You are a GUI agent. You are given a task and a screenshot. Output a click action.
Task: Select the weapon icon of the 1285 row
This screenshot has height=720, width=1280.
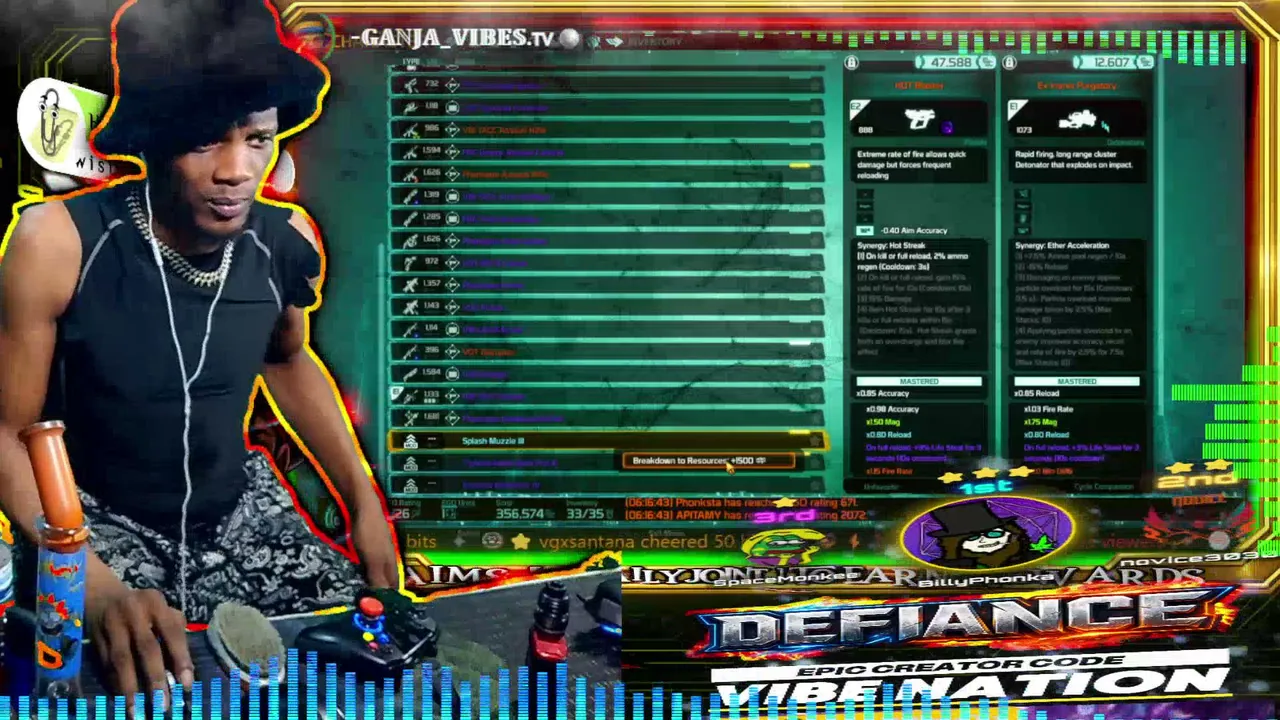click(410, 218)
